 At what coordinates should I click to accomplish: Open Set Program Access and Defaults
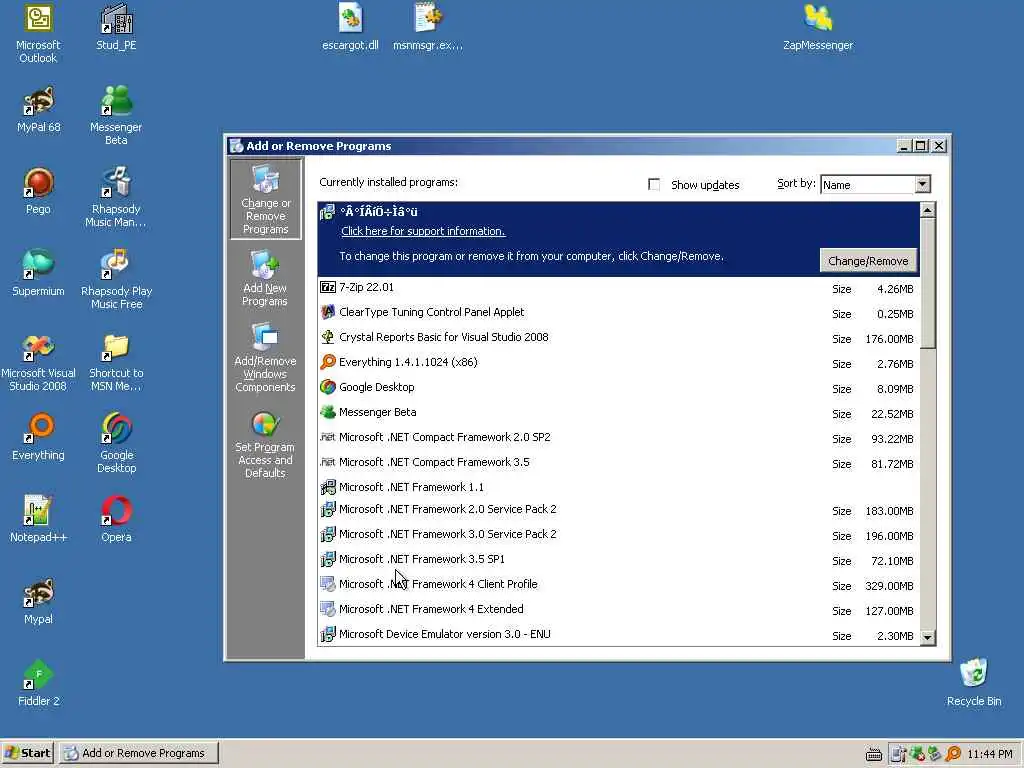coord(264,445)
